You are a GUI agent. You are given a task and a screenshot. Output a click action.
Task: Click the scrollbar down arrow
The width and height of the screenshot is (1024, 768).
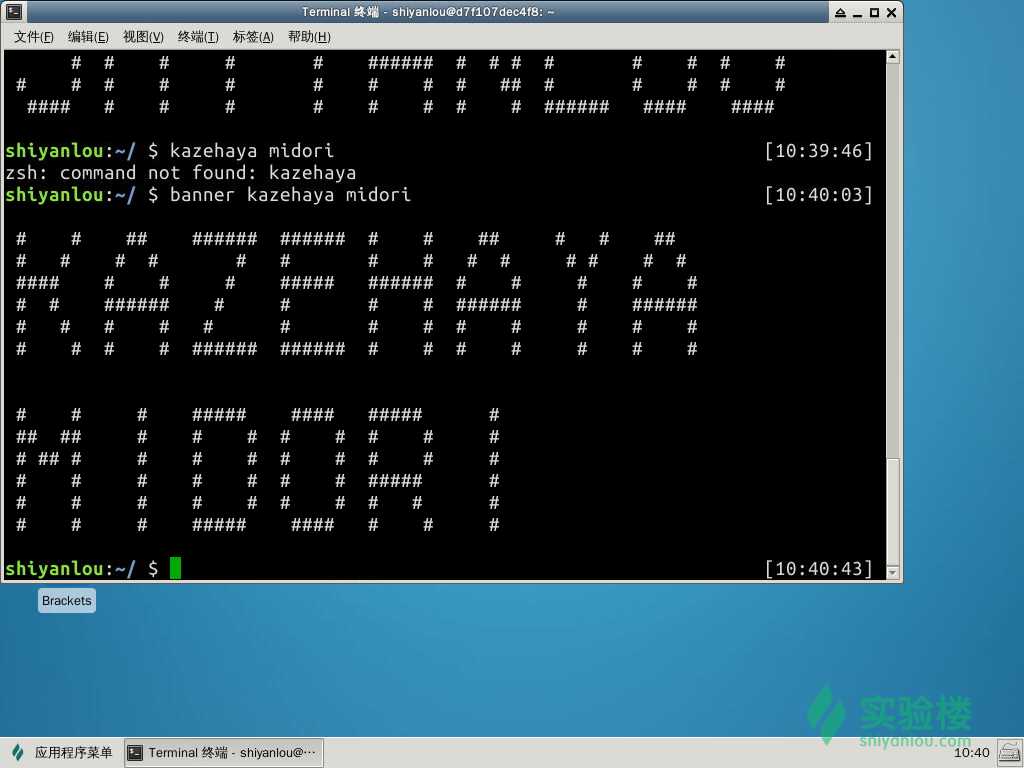893,573
